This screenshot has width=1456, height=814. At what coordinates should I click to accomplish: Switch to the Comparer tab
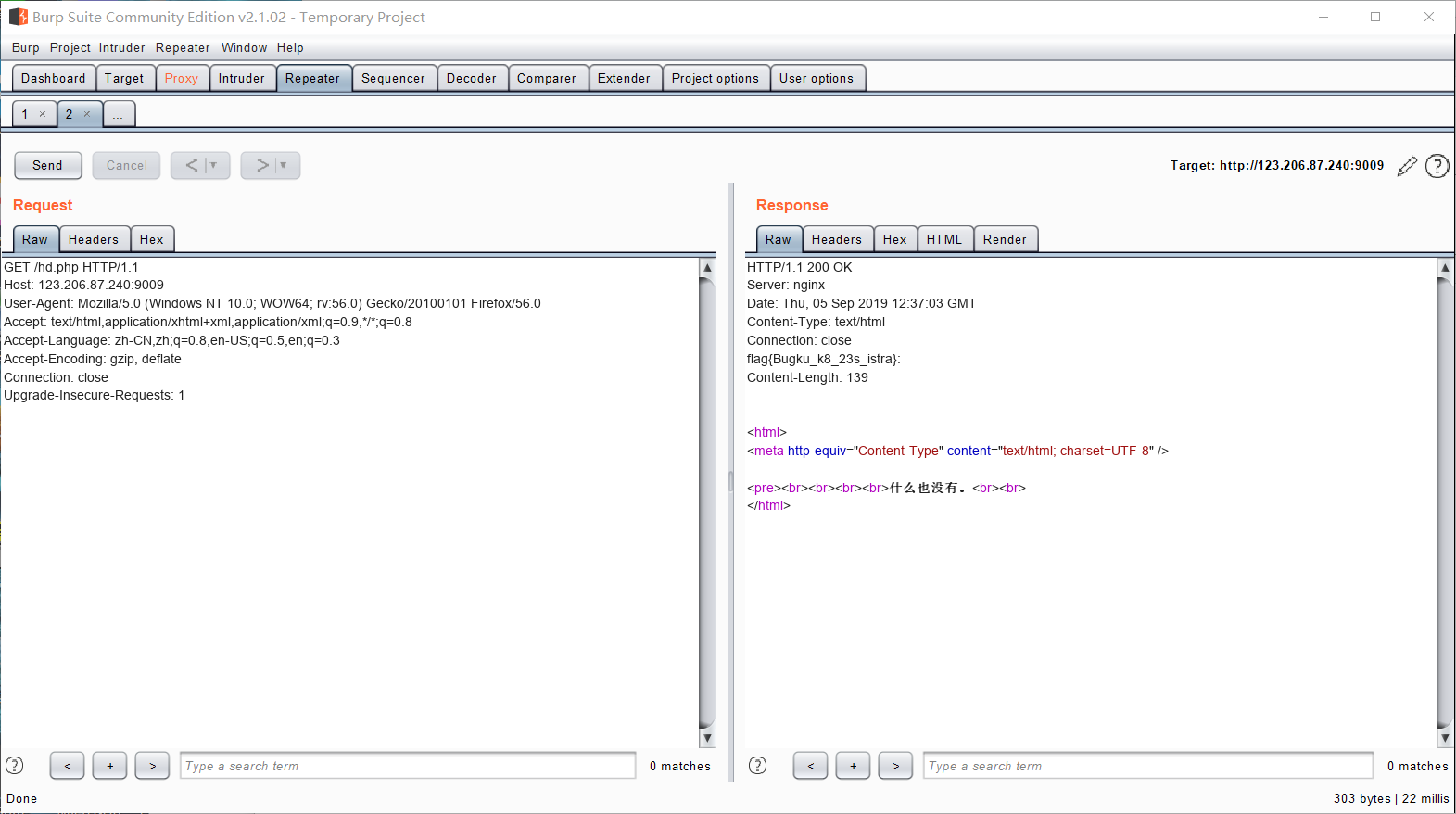(547, 79)
